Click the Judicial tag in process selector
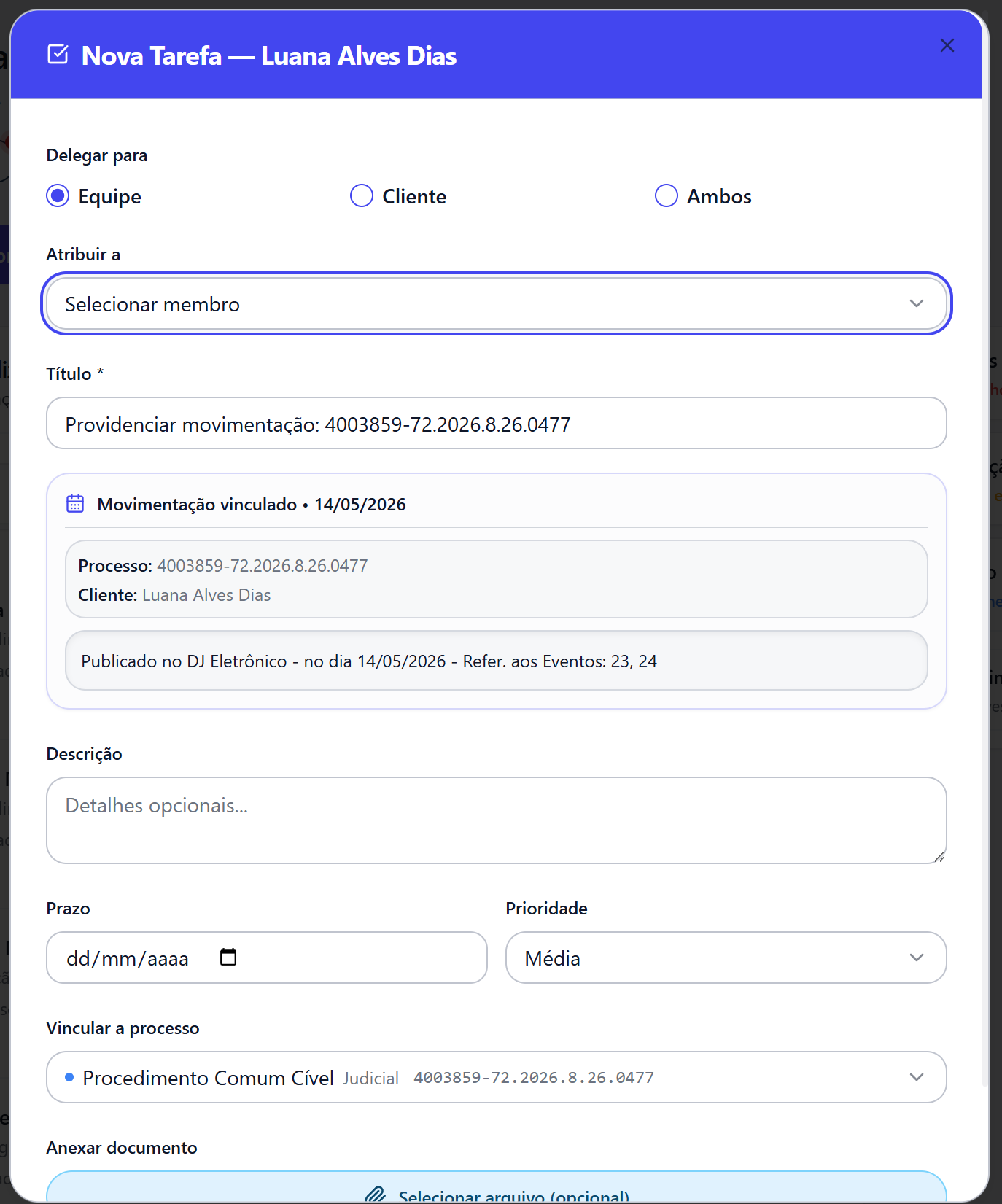Screen dimensions: 1002x1204 [371, 1079]
